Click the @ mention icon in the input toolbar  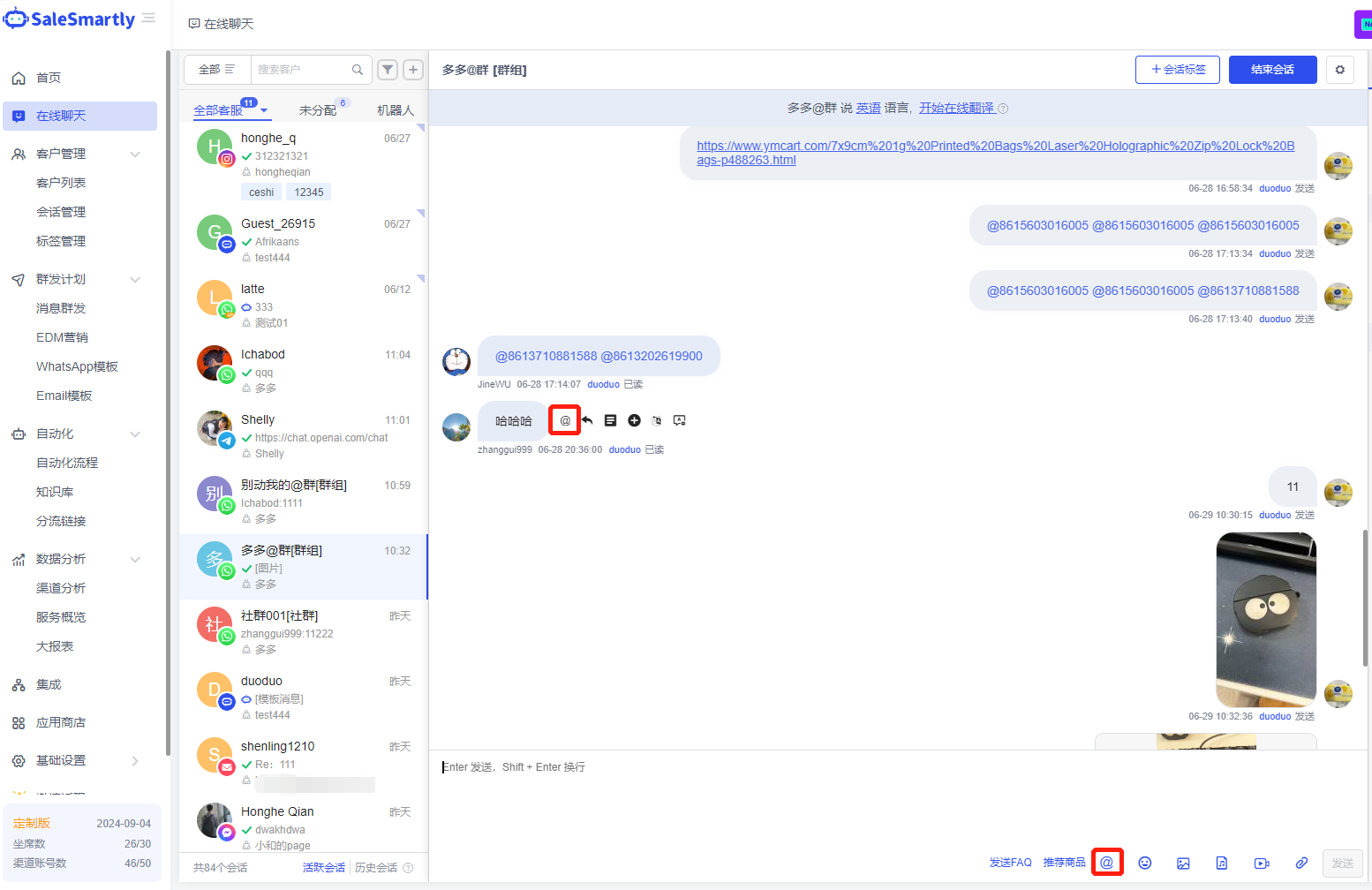(x=1106, y=863)
